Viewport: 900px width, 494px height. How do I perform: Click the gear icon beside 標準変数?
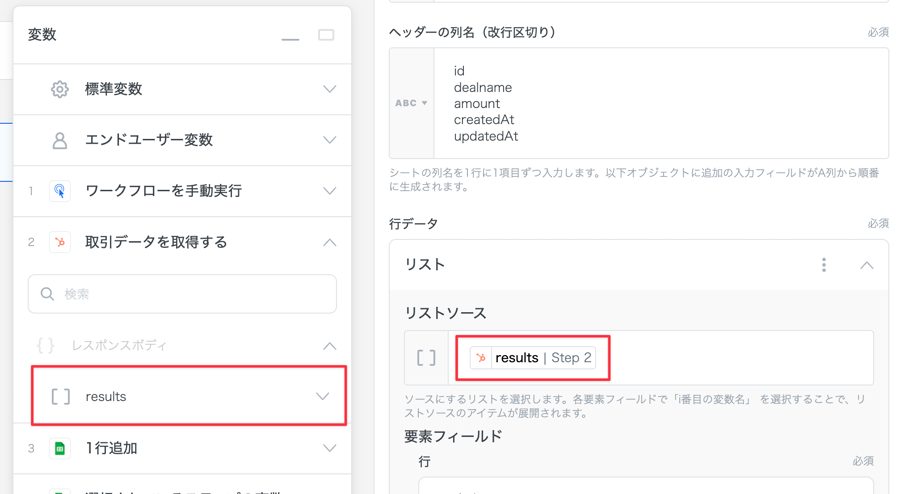[60, 89]
